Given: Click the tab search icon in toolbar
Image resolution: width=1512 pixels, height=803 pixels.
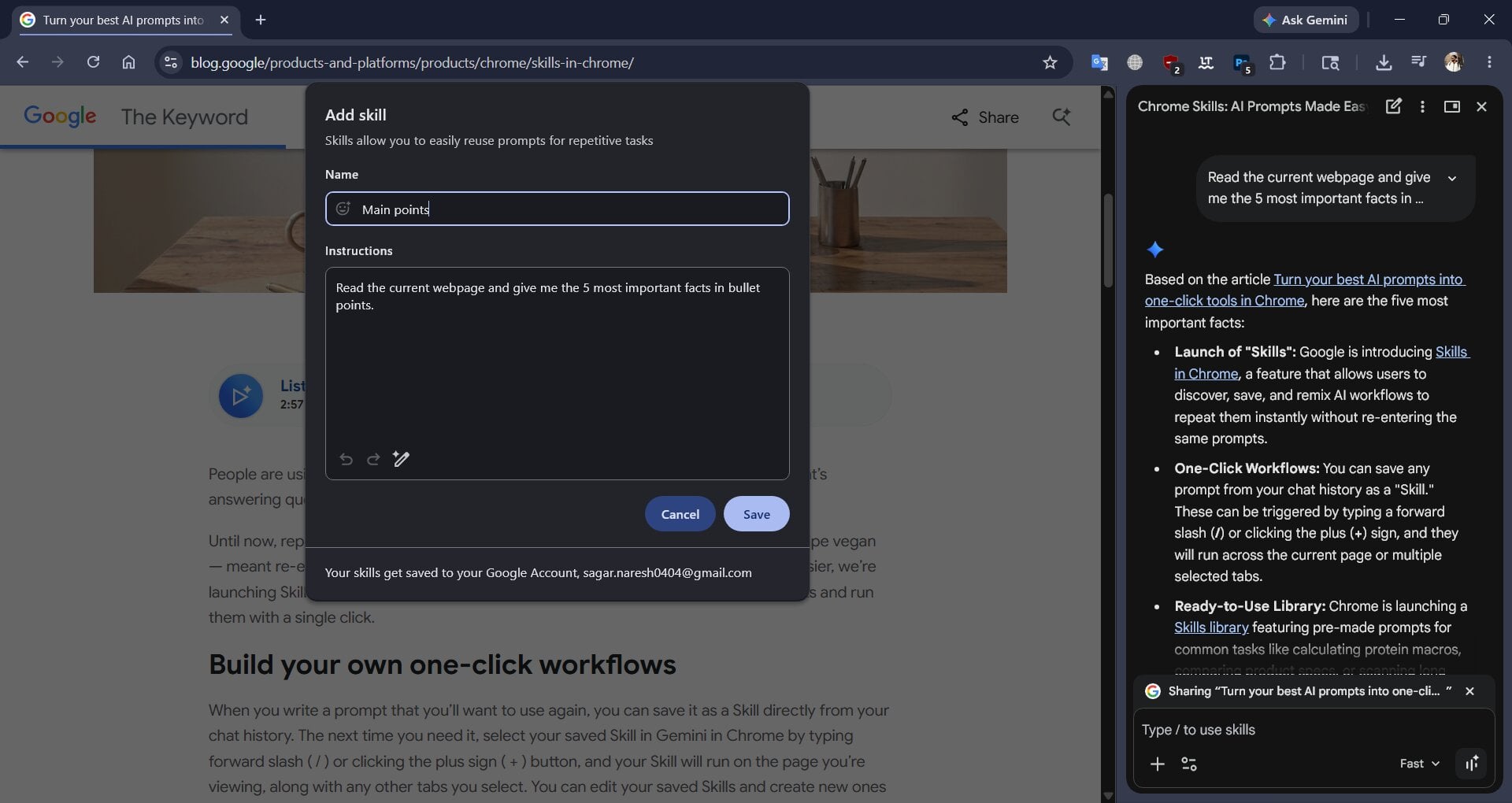Looking at the screenshot, I should tap(1330, 62).
